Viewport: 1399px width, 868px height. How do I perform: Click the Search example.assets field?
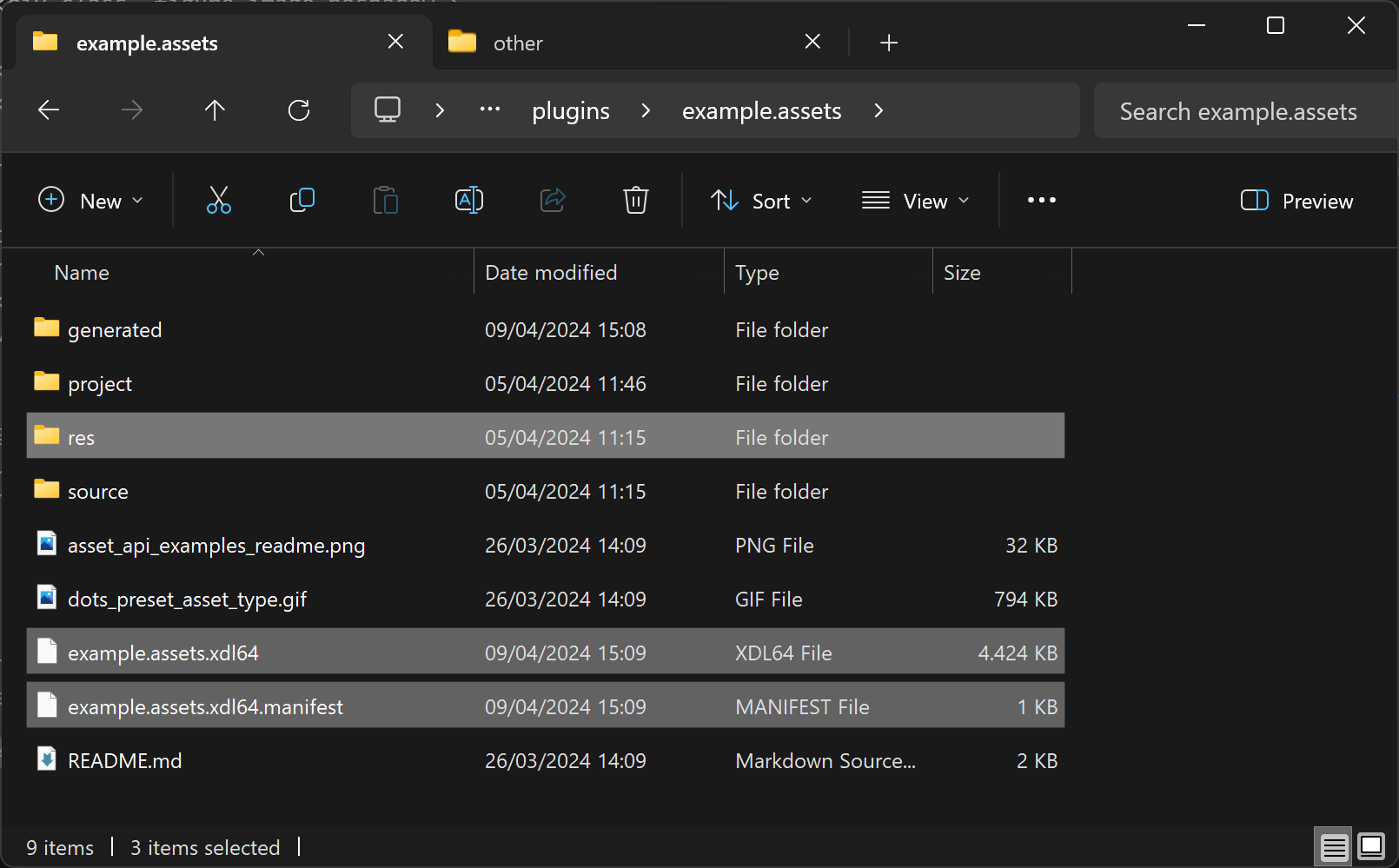pyautogui.click(x=1237, y=111)
